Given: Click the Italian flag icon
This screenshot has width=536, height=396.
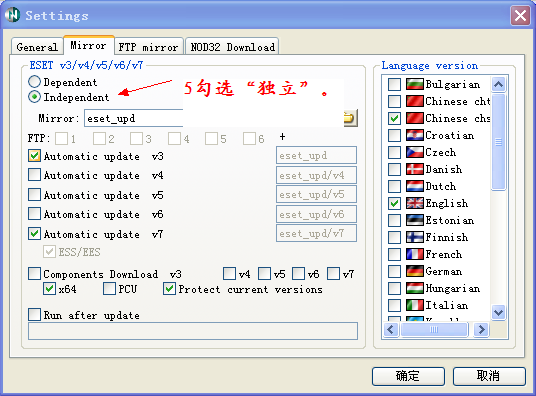Looking at the screenshot, I should [x=415, y=305].
